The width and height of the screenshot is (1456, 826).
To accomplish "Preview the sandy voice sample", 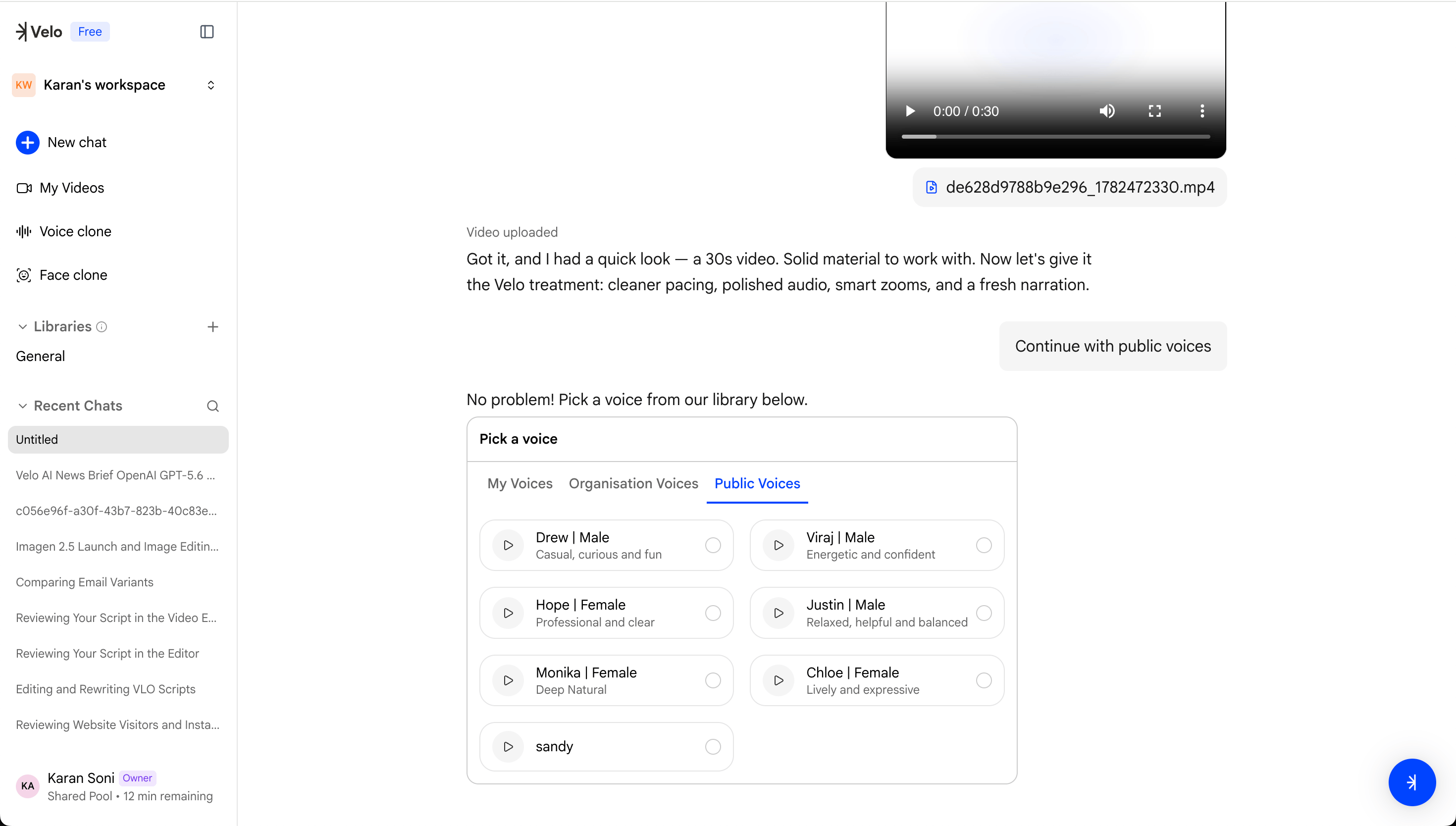I will 508,747.
